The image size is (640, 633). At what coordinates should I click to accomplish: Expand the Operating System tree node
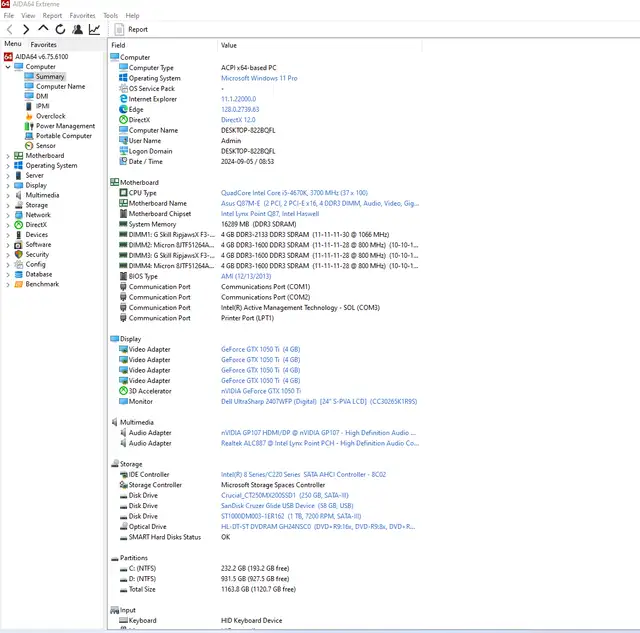[8, 166]
